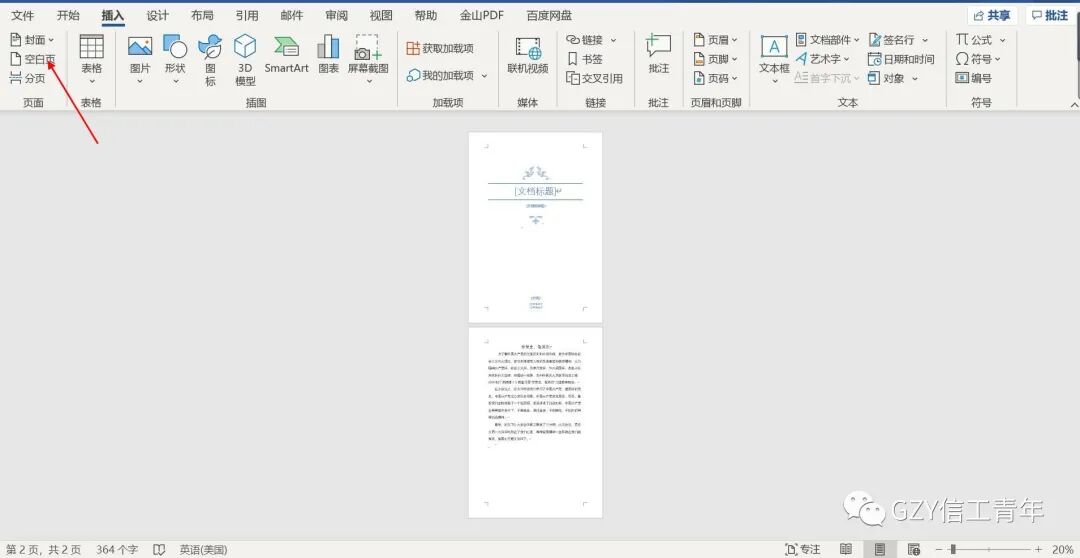This screenshot has height=558, width=1080.
Task: Open the File (文件) tab
Action: (23, 15)
